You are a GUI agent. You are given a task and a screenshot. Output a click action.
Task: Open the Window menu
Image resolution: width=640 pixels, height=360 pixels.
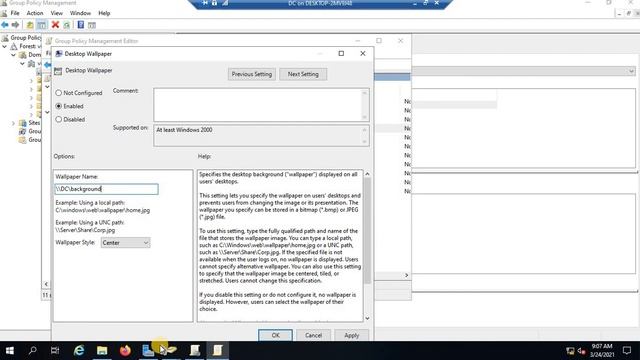80,13
